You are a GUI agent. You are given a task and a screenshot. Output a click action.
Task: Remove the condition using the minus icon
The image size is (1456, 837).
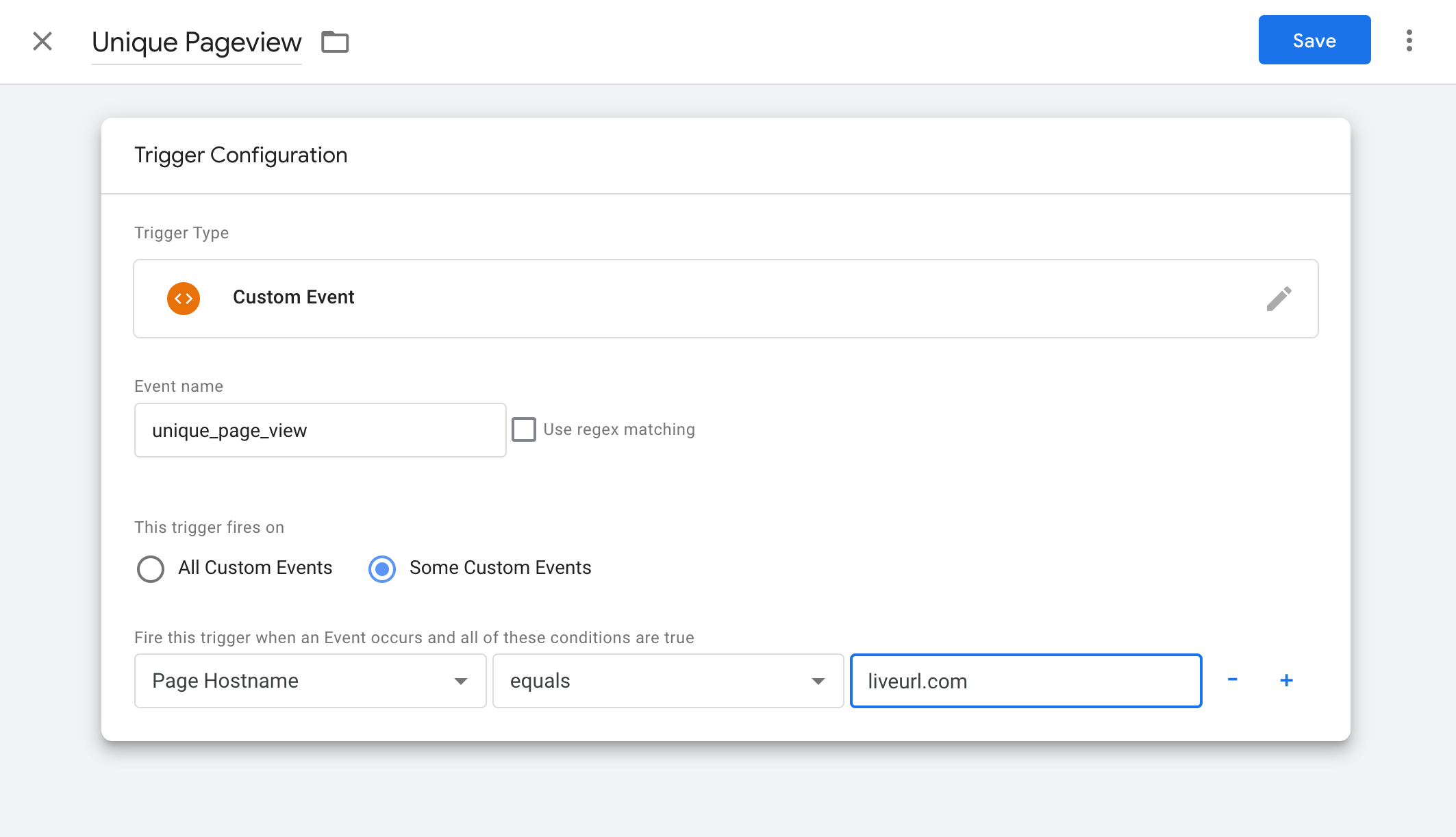pyautogui.click(x=1233, y=680)
